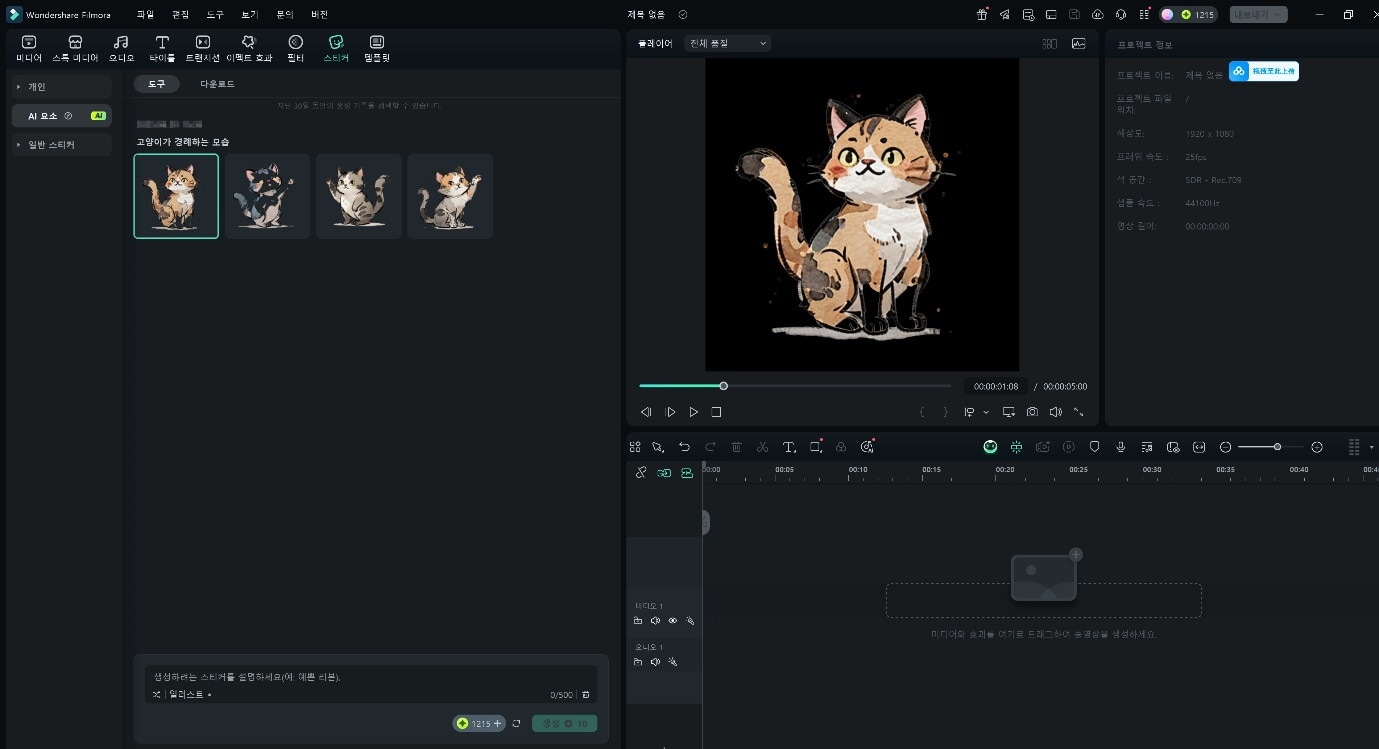Click the refresh icon beside credits 1215
Image resolution: width=1379 pixels, height=749 pixels.
pyautogui.click(x=516, y=723)
